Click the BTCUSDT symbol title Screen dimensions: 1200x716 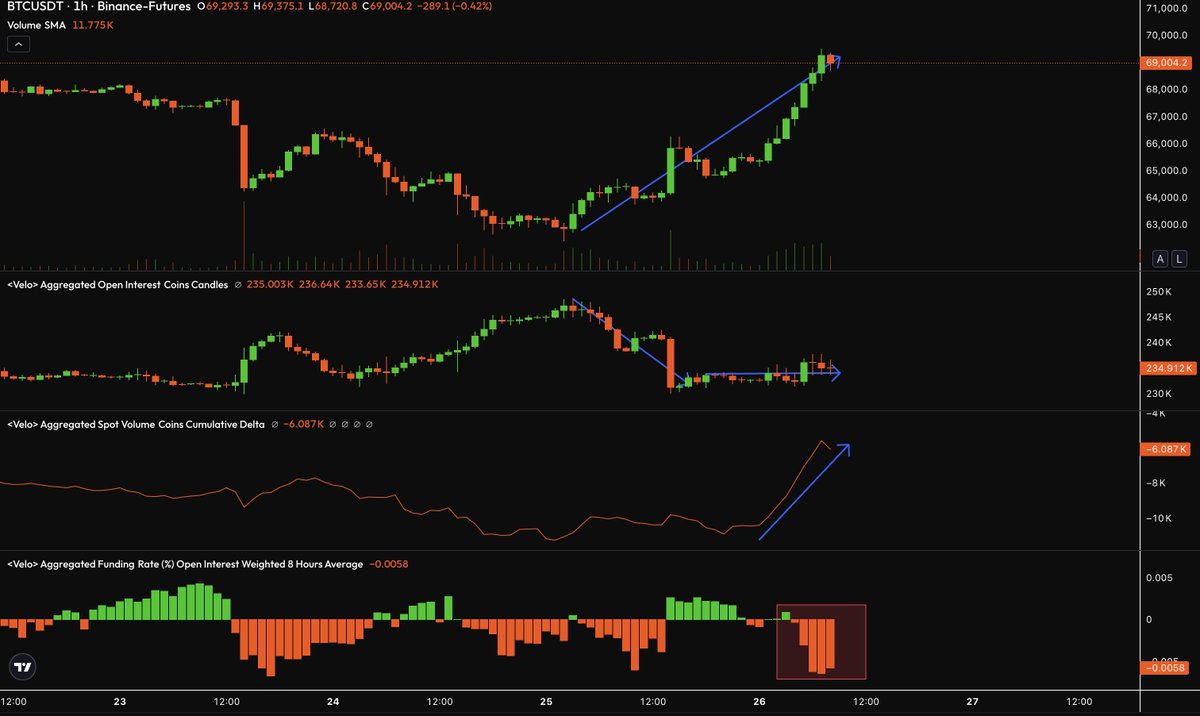click(x=34, y=6)
